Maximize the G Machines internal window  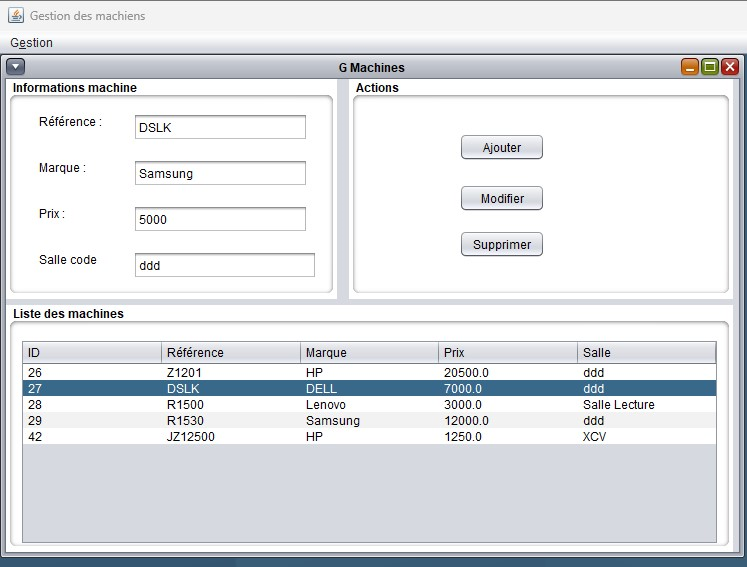[x=709, y=67]
